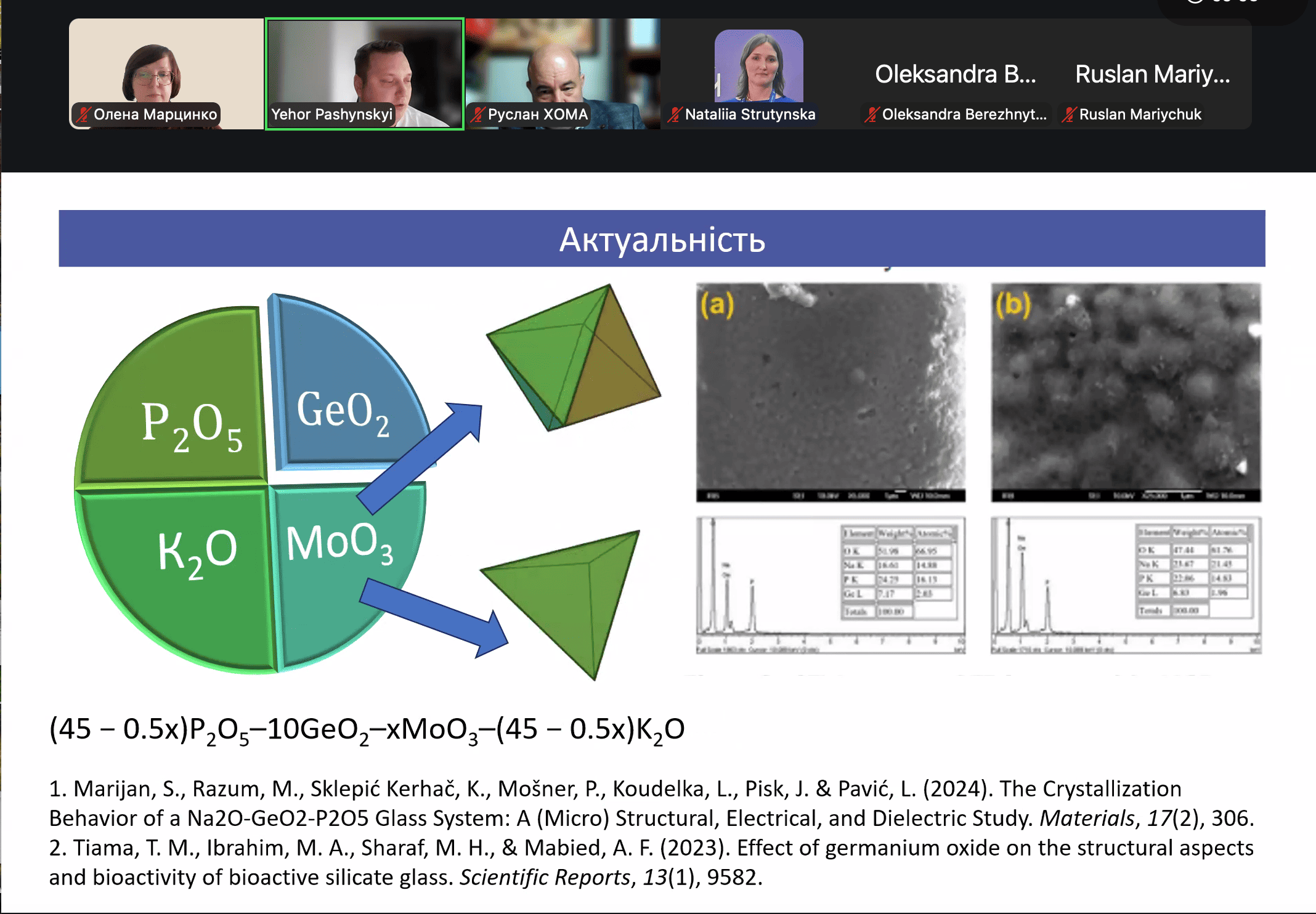Click the green tetrahedron shape
1316x914 pixels.
point(561,605)
